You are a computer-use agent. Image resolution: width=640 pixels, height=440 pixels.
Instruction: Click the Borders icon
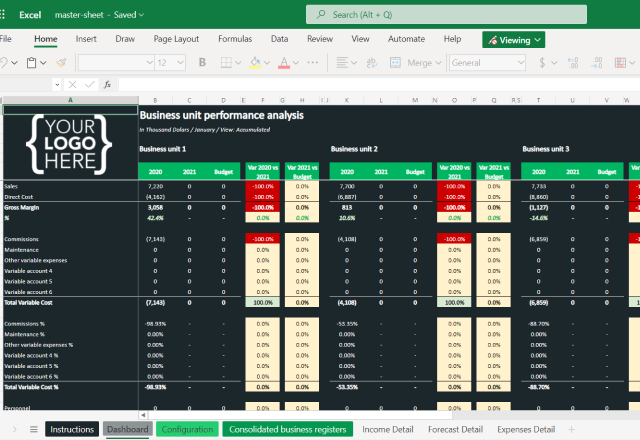click(x=226, y=62)
